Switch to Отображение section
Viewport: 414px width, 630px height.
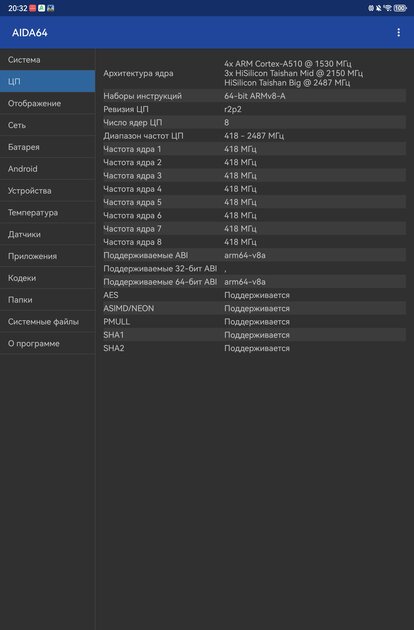pyautogui.click(x=47, y=103)
